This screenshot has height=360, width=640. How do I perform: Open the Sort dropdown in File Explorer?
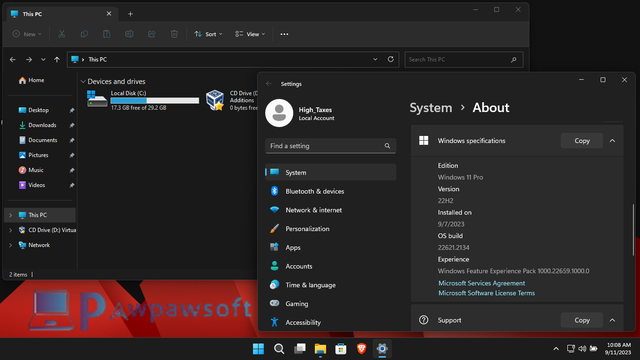(208, 34)
